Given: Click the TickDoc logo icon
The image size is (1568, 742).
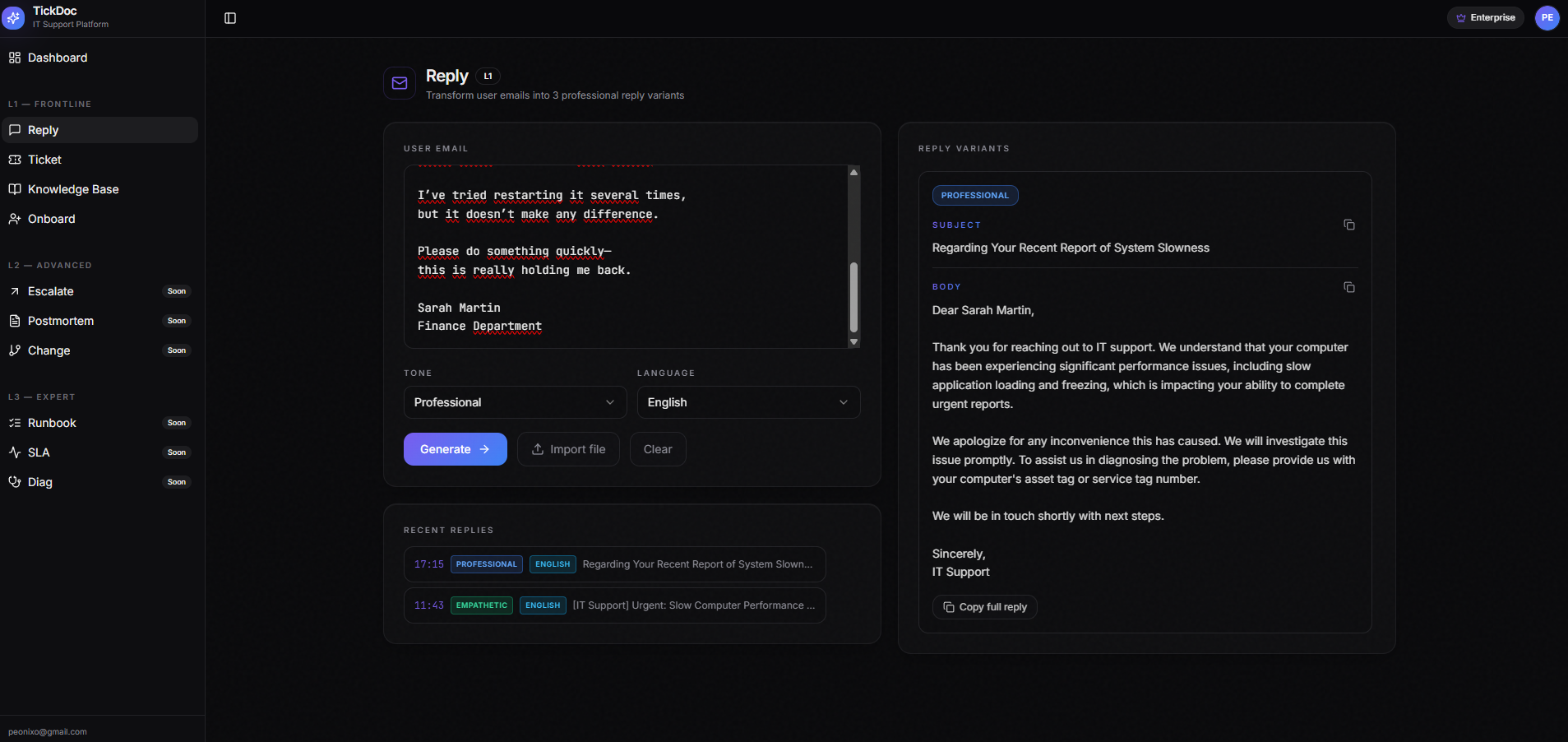Looking at the screenshot, I should [13, 17].
